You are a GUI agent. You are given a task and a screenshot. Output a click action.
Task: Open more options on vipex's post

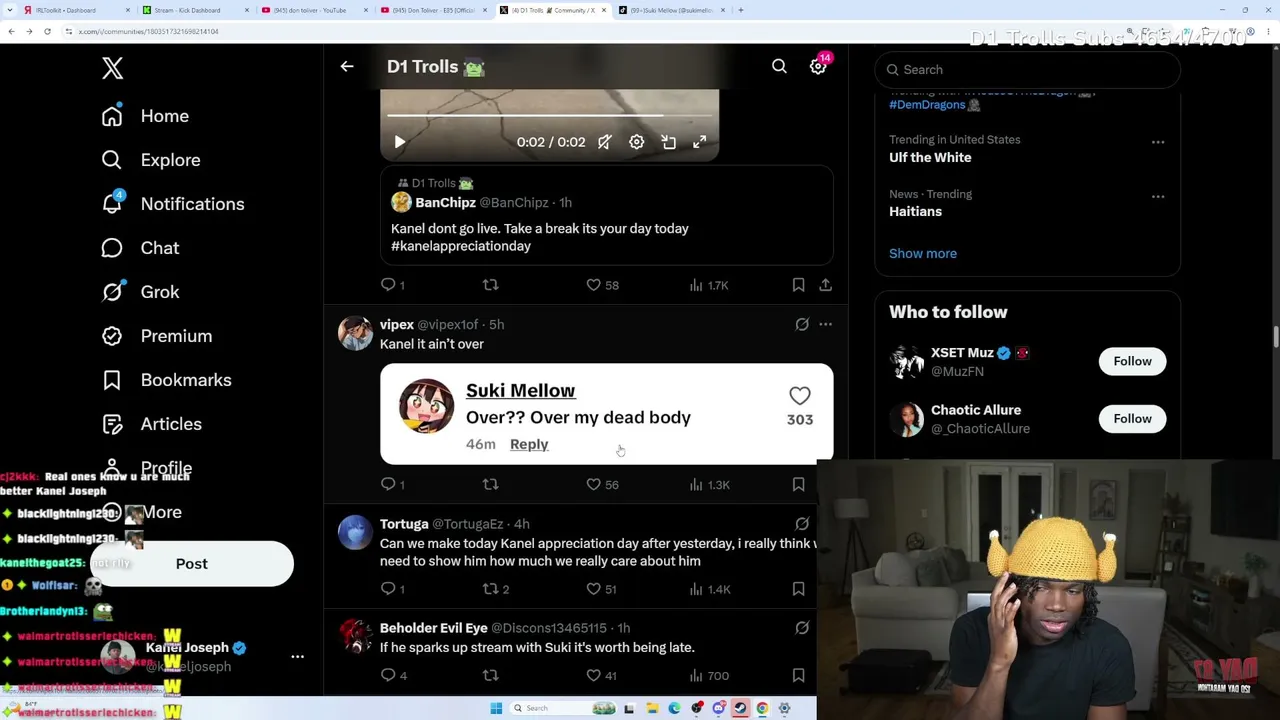[x=826, y=324]
